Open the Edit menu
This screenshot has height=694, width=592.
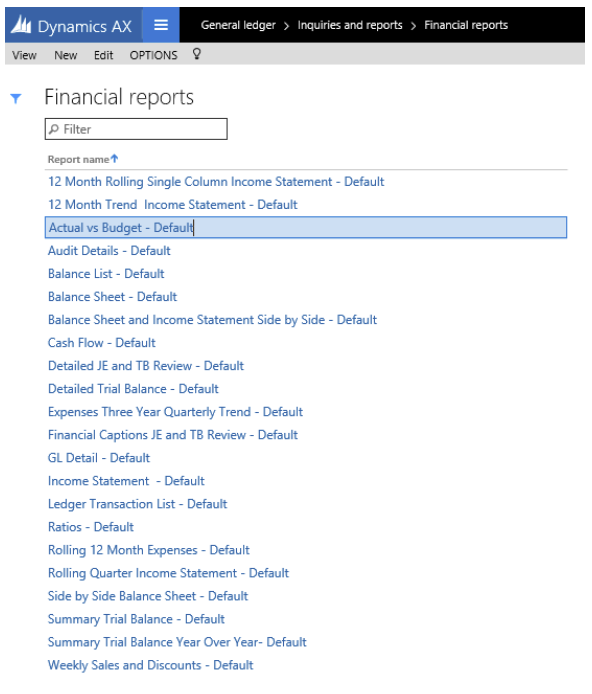click(x=104, y=55)
